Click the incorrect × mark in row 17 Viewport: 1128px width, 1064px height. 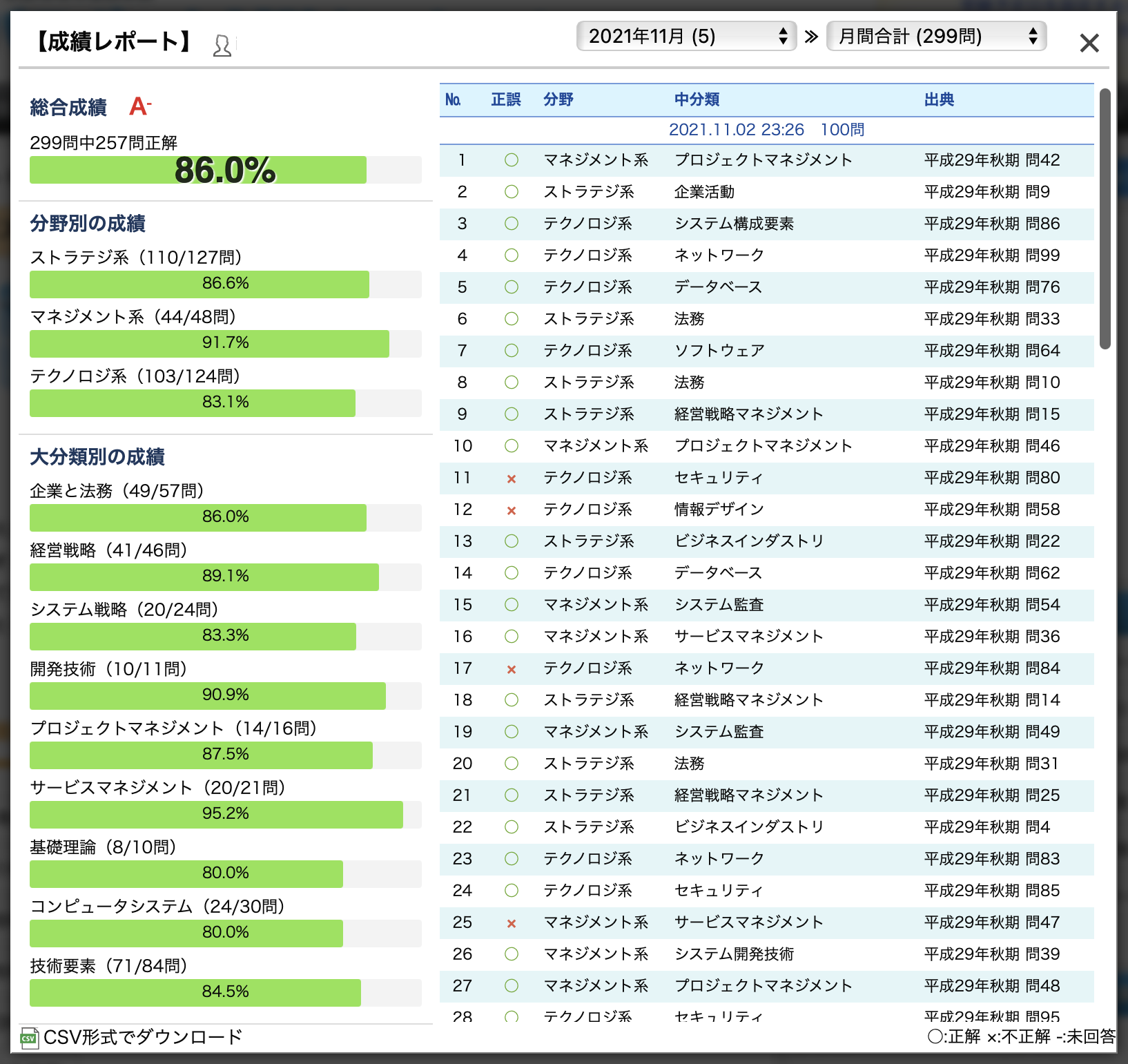(512, 669)
